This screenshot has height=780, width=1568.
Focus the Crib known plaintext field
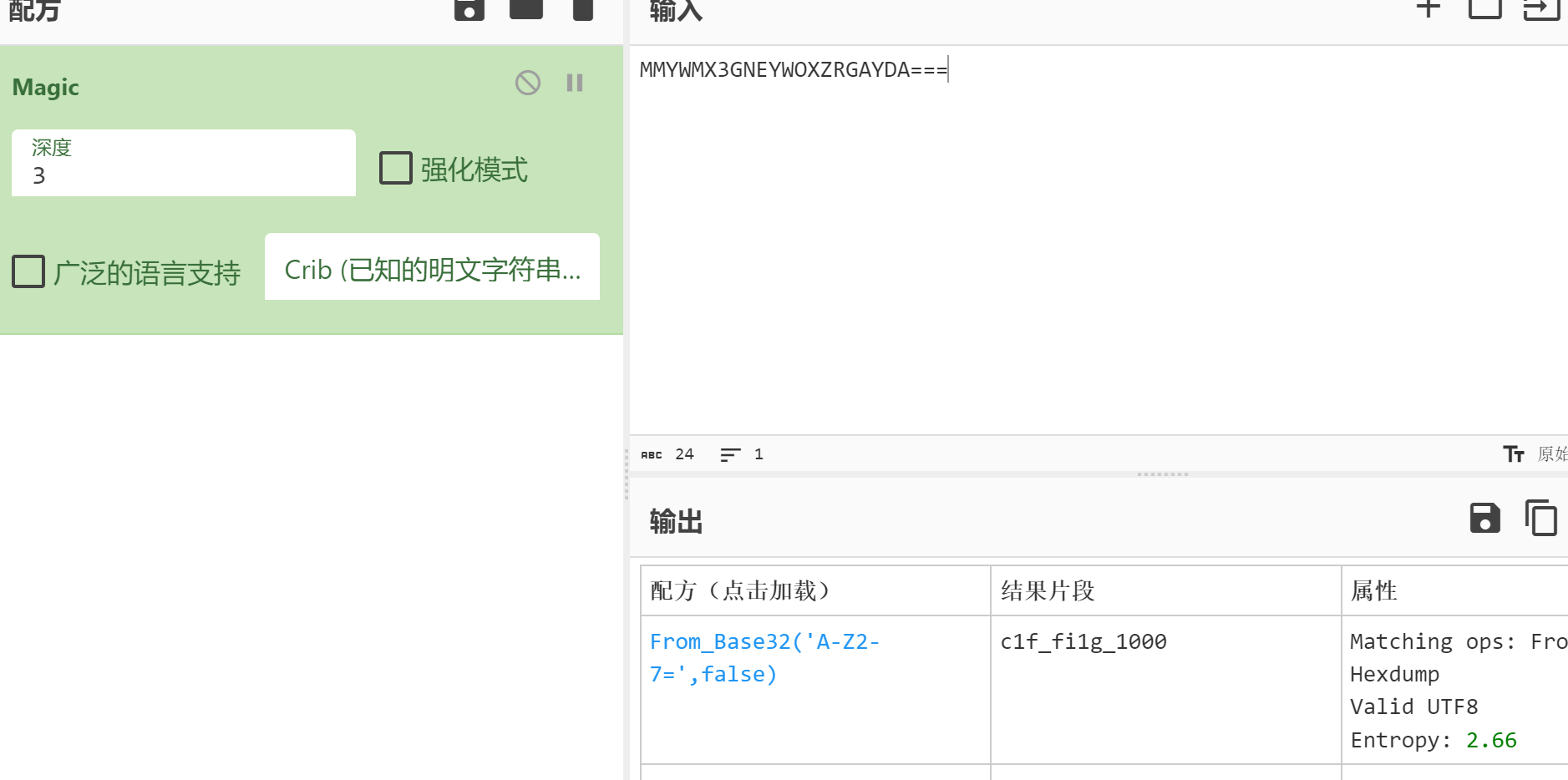tap(432, 266)
